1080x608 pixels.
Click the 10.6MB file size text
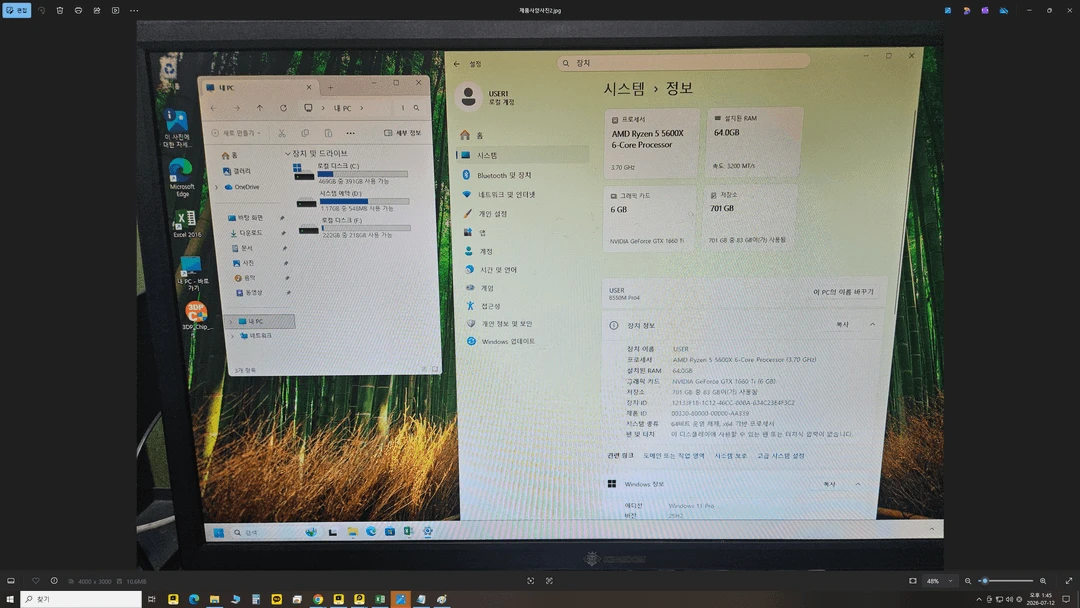click(136, 582)
